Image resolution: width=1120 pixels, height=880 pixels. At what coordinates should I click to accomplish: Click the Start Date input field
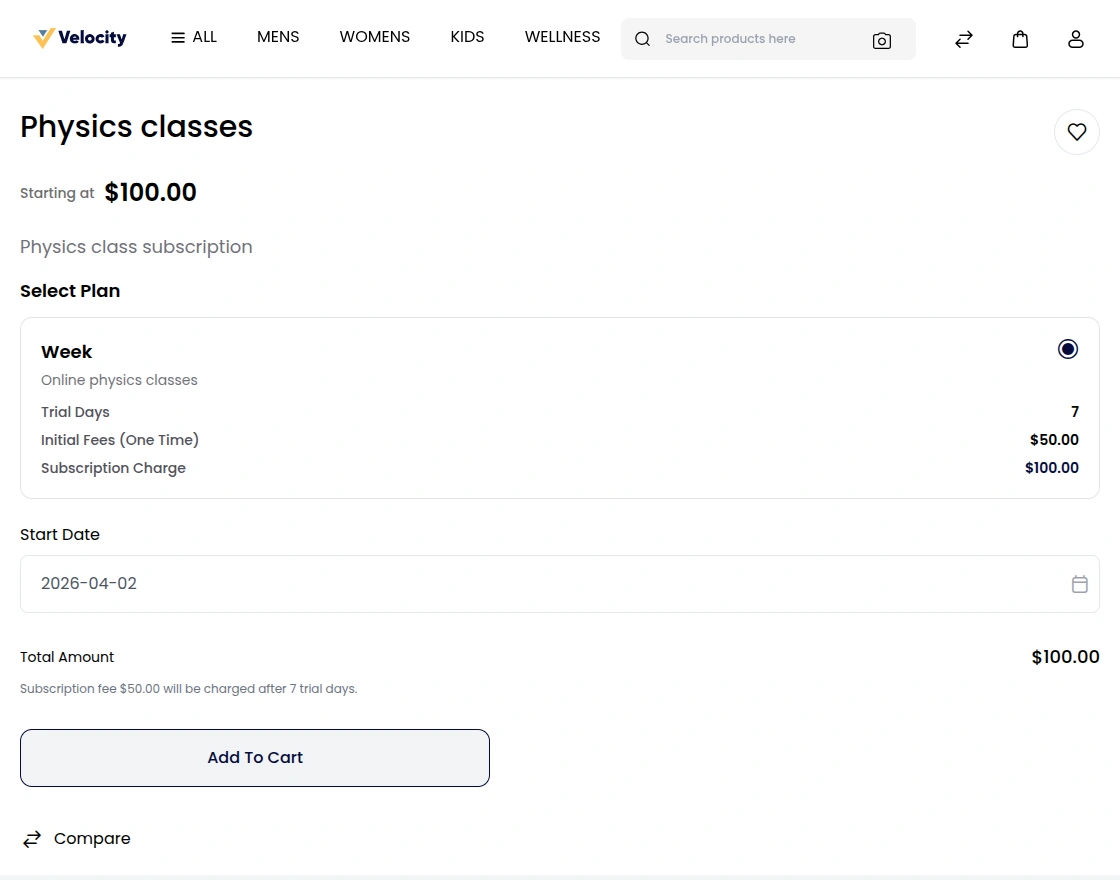click(540, 584)
